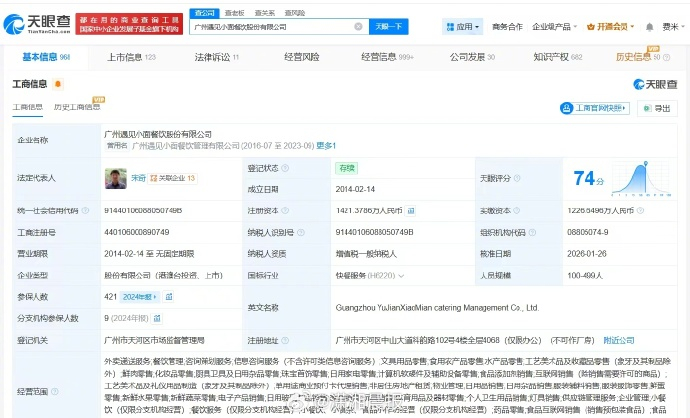
Task: Select the 查风险 search tab
Action: pos(294,13)
